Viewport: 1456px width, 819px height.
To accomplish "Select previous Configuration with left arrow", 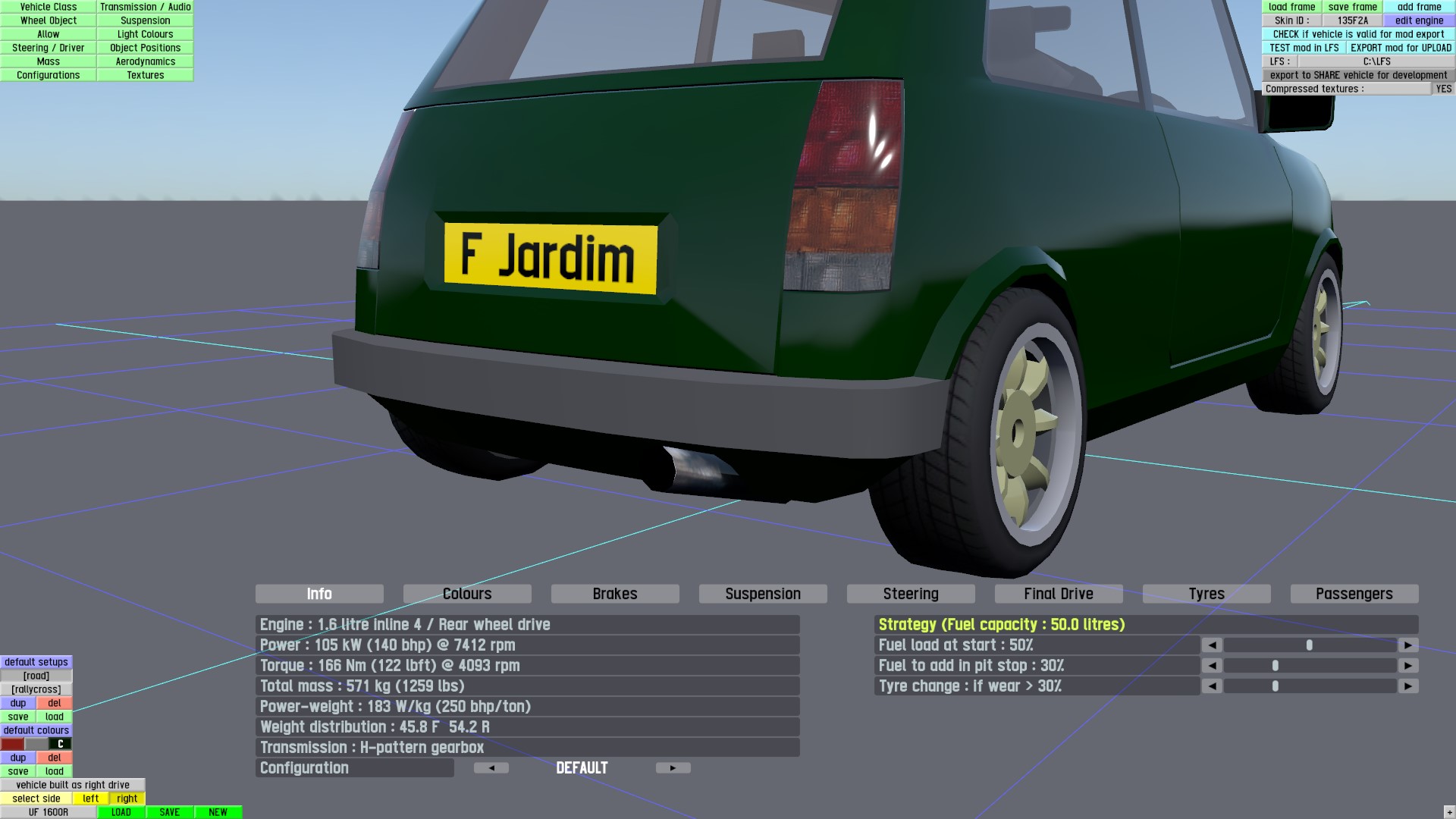I will tap(491, 768).
